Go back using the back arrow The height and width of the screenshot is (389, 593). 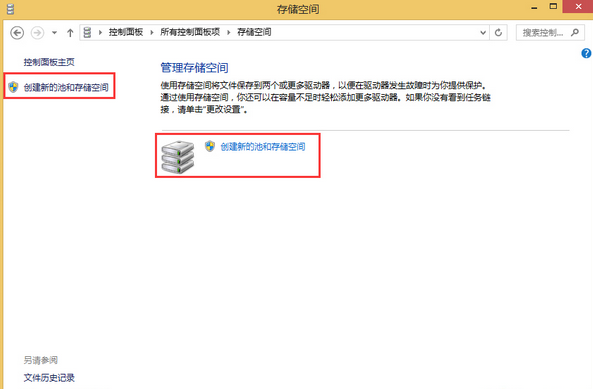click(x=17, y=33)
